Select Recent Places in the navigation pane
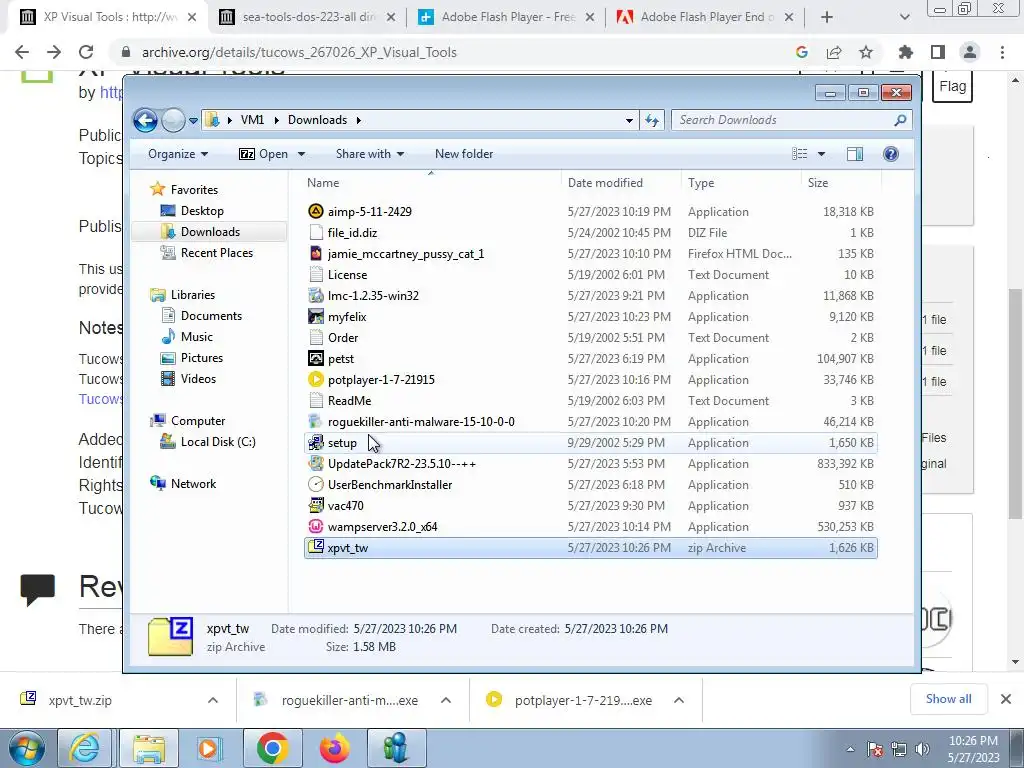Viewport: 1024px width, 768px height. tap(216, 253)
